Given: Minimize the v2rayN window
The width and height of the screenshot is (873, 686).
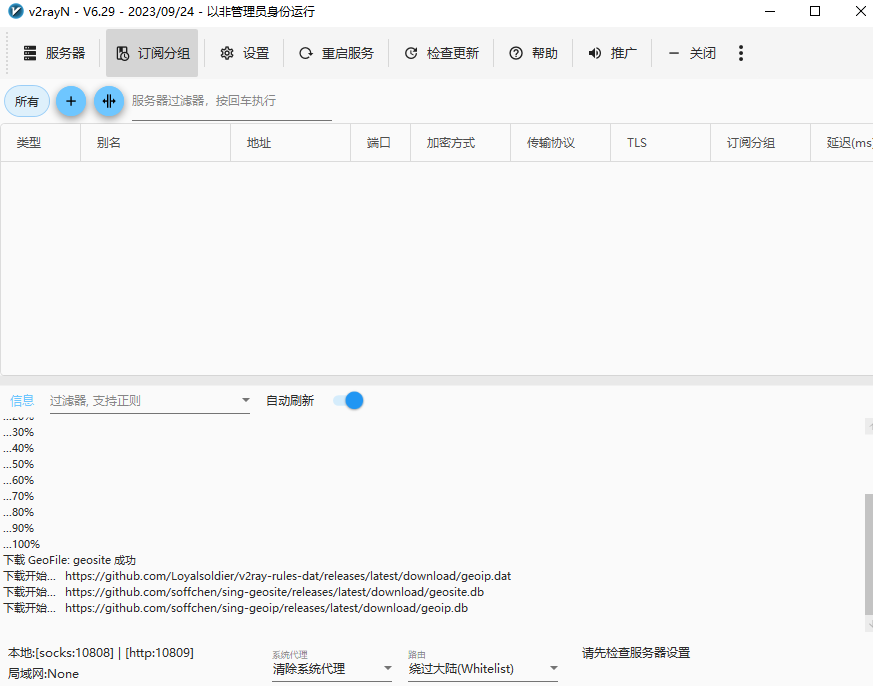Looking at the screenshot, I should [770, 11].
